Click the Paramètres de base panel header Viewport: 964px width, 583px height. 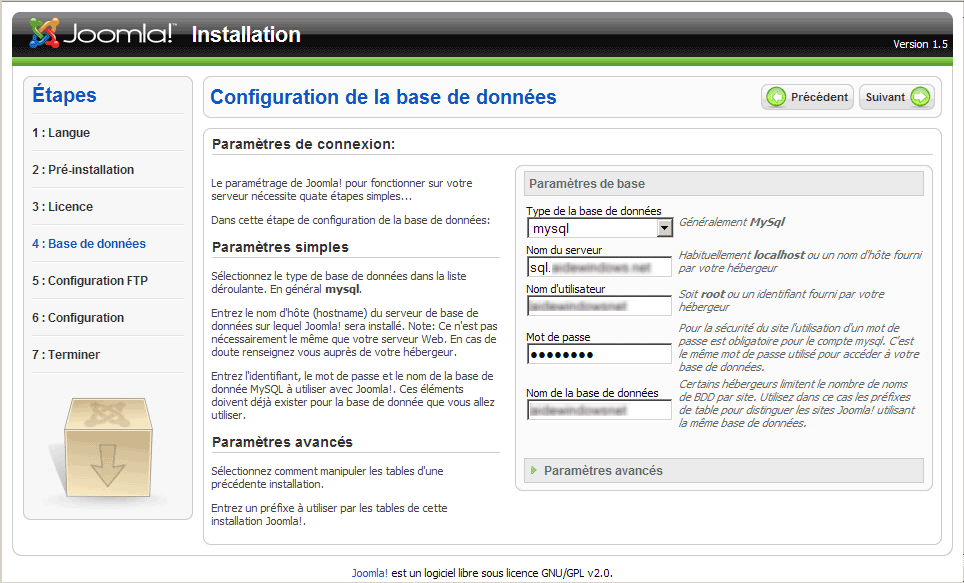point(724,183)
